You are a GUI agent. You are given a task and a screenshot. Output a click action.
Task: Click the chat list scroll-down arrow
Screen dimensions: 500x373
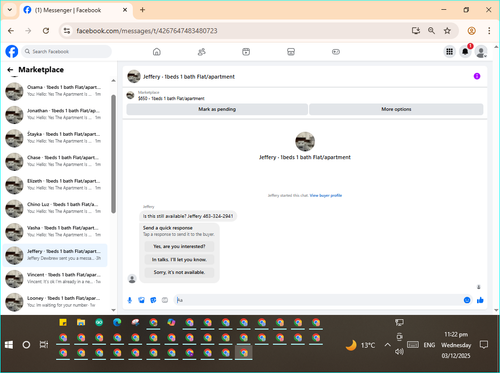[113, 310]
